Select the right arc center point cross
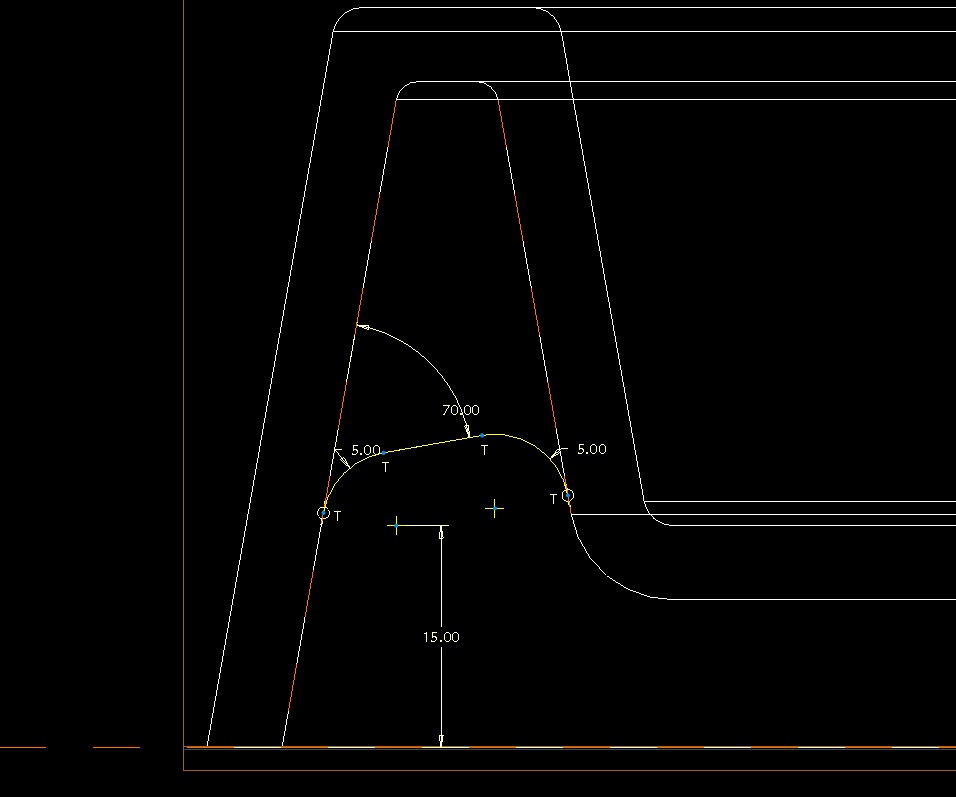 [494, 508]
